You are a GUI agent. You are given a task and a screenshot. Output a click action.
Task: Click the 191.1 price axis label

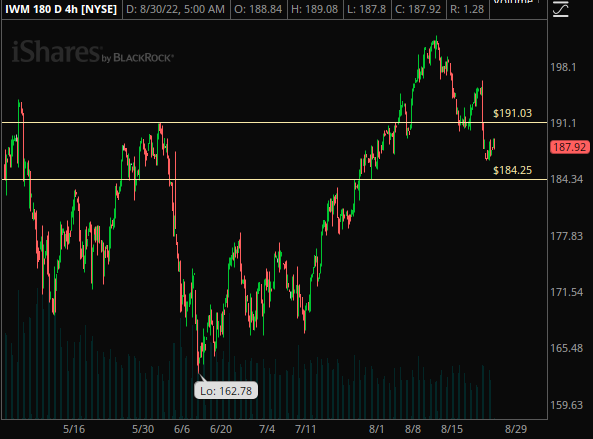click(563, 123)
